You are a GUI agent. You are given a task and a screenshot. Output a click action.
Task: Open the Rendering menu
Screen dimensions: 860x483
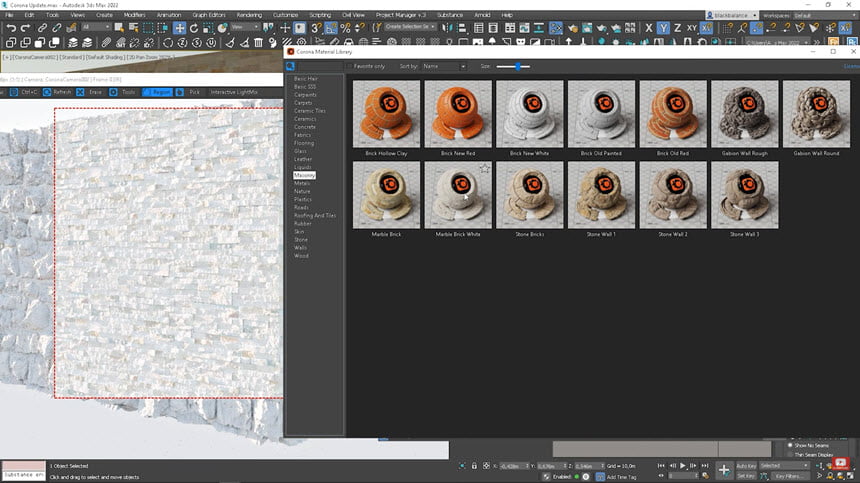pos(249,15)
